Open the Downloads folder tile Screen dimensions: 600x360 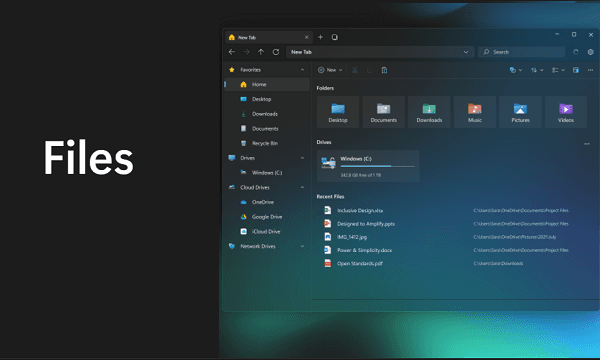429,112
